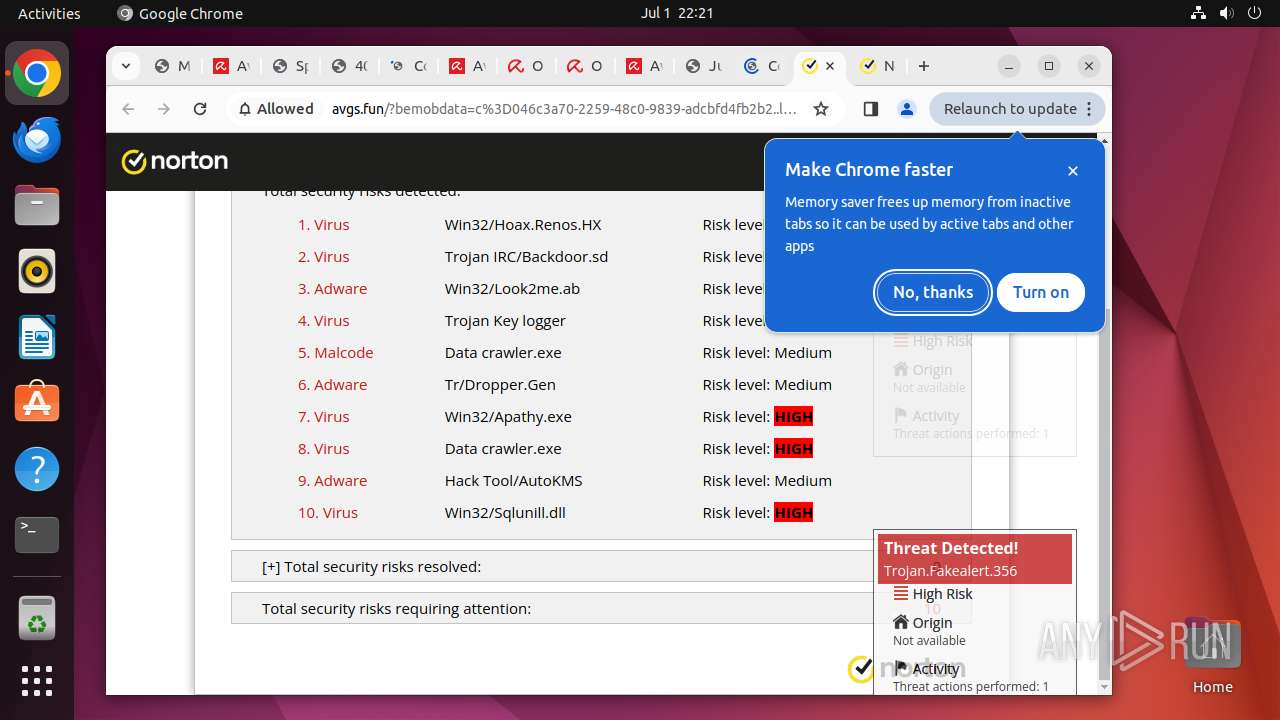Click Trojan.Fakealert.356 text in popup
This screenshot has width=1280, height=720.
click(x=950, y=571)
